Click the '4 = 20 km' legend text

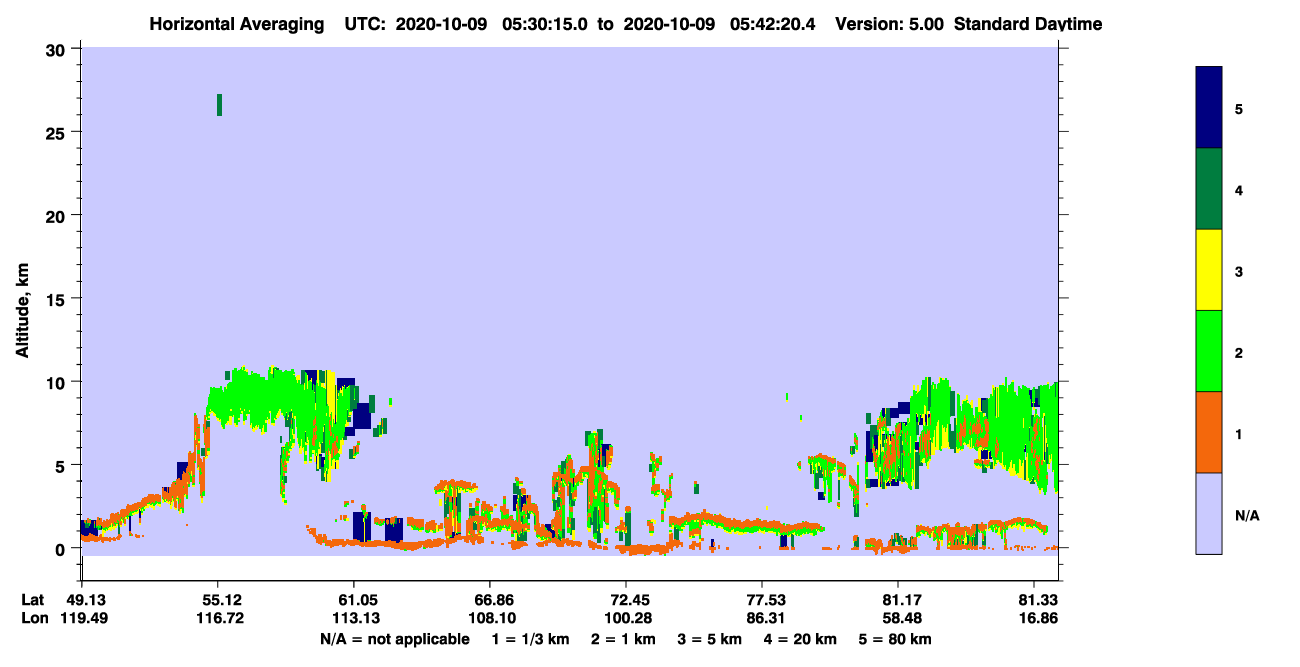tap(800, 639)
